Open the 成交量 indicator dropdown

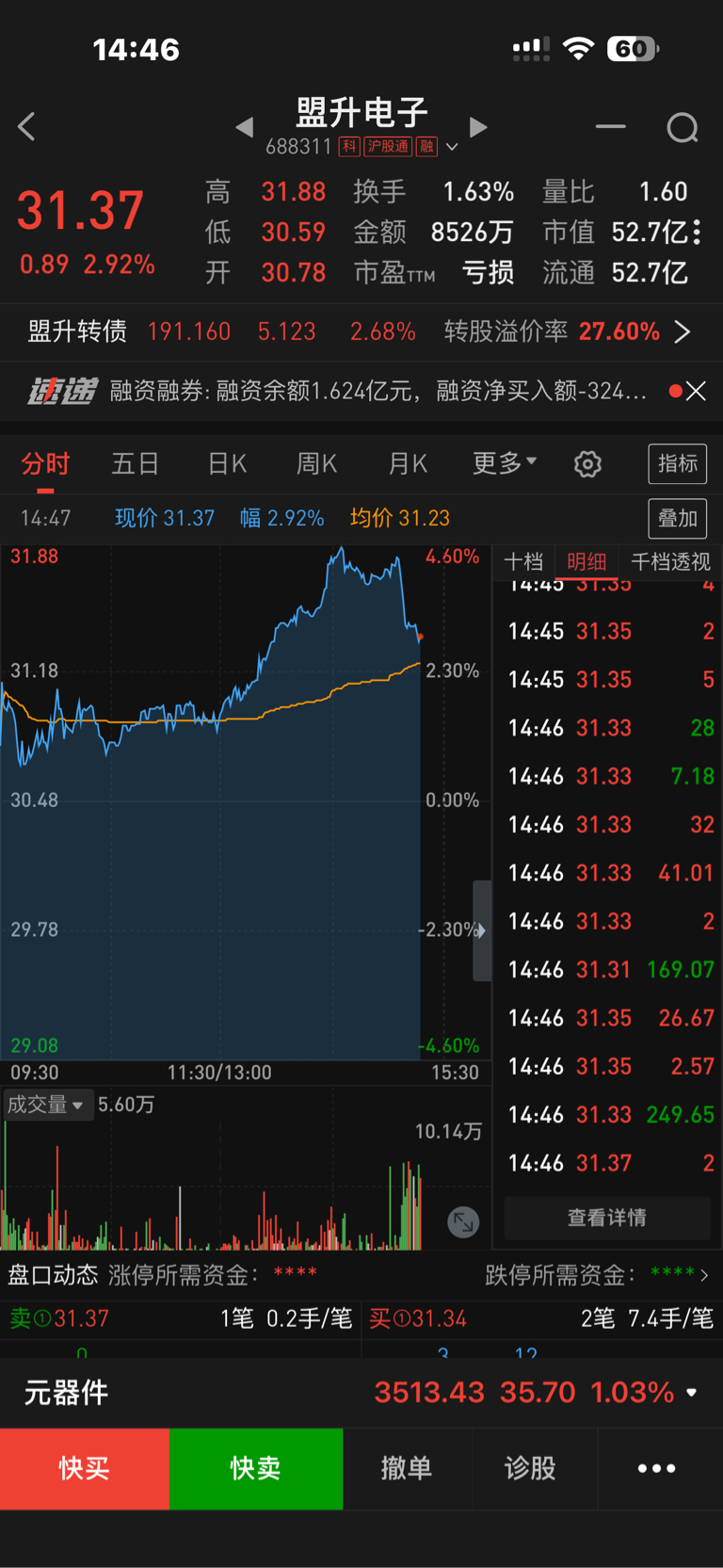(x=46, y=1104)
